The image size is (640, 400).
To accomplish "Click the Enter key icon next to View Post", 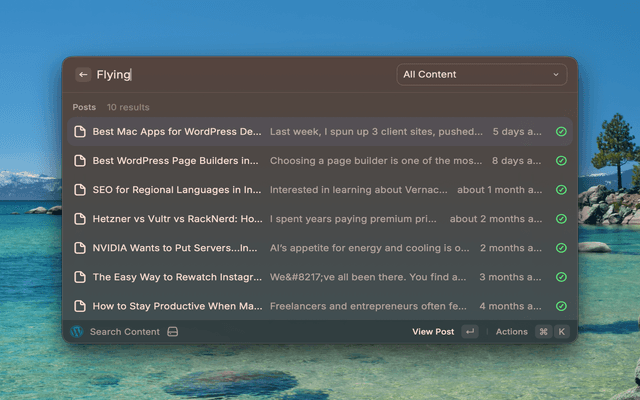I will coord(470,332).
